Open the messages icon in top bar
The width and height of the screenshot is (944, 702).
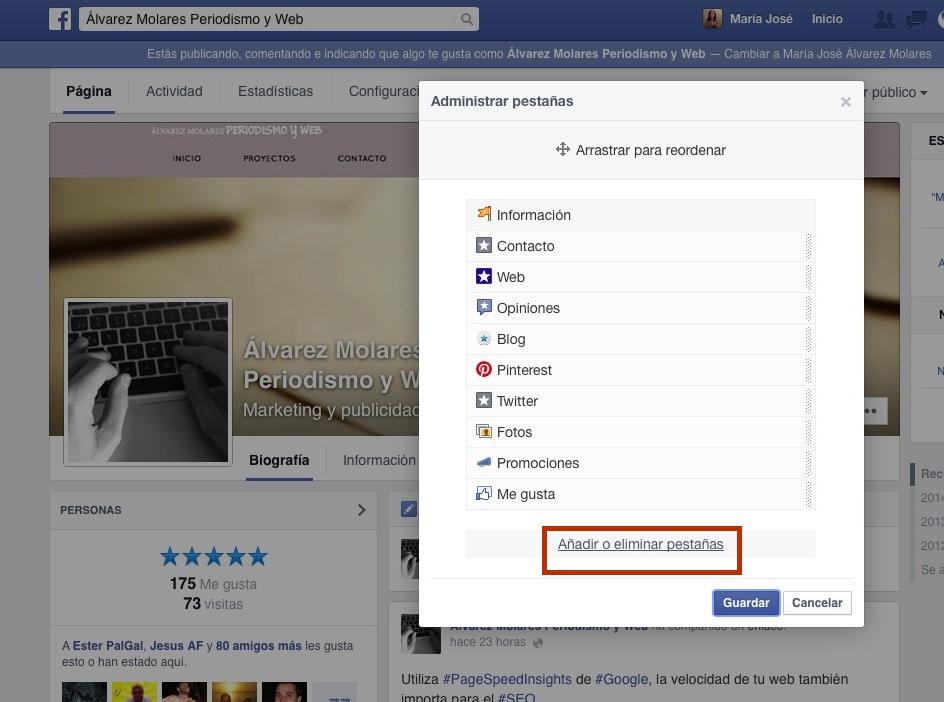click(x=915, y=19)
